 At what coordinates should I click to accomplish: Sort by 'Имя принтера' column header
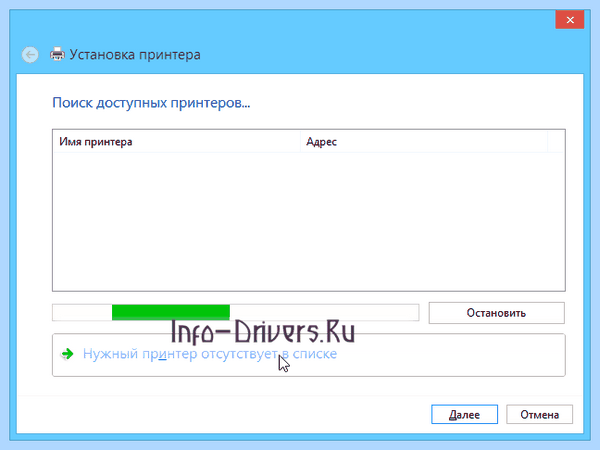point(176,142)
